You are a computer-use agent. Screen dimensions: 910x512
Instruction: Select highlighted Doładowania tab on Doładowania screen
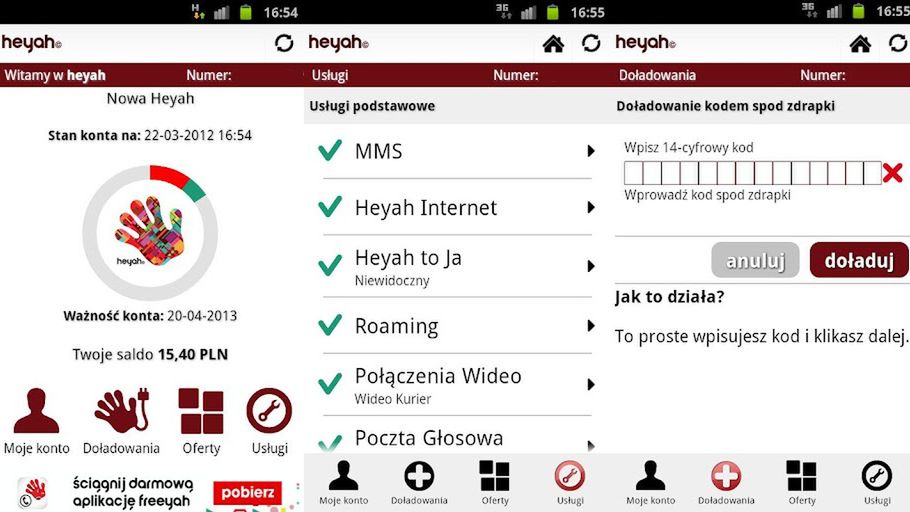click(x=726, y=483)
